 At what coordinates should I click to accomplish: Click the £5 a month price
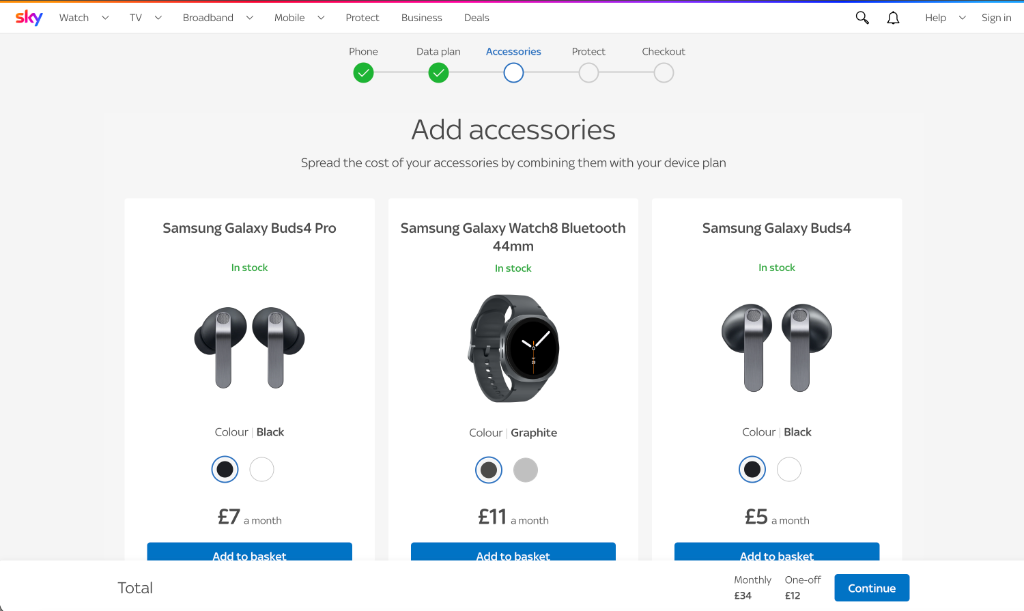click(777, 517)
